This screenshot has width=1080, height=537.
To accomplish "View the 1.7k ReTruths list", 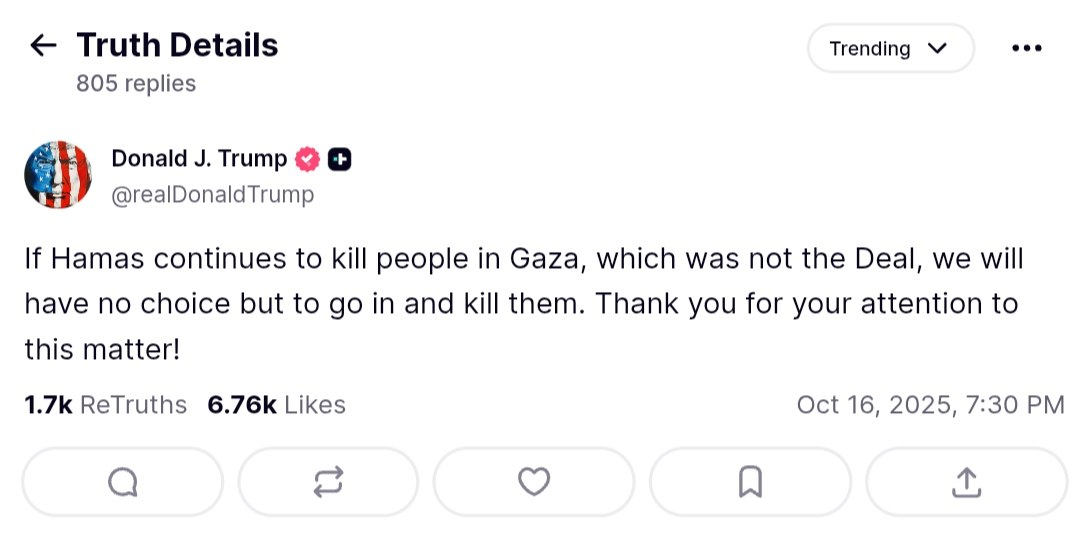I will pyautogui.click(x=105, y=405).
